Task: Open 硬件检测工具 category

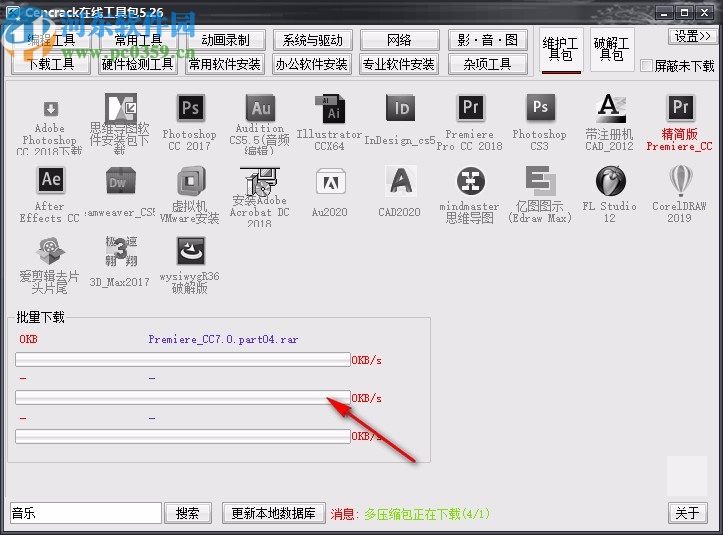Action: point(138,64)
